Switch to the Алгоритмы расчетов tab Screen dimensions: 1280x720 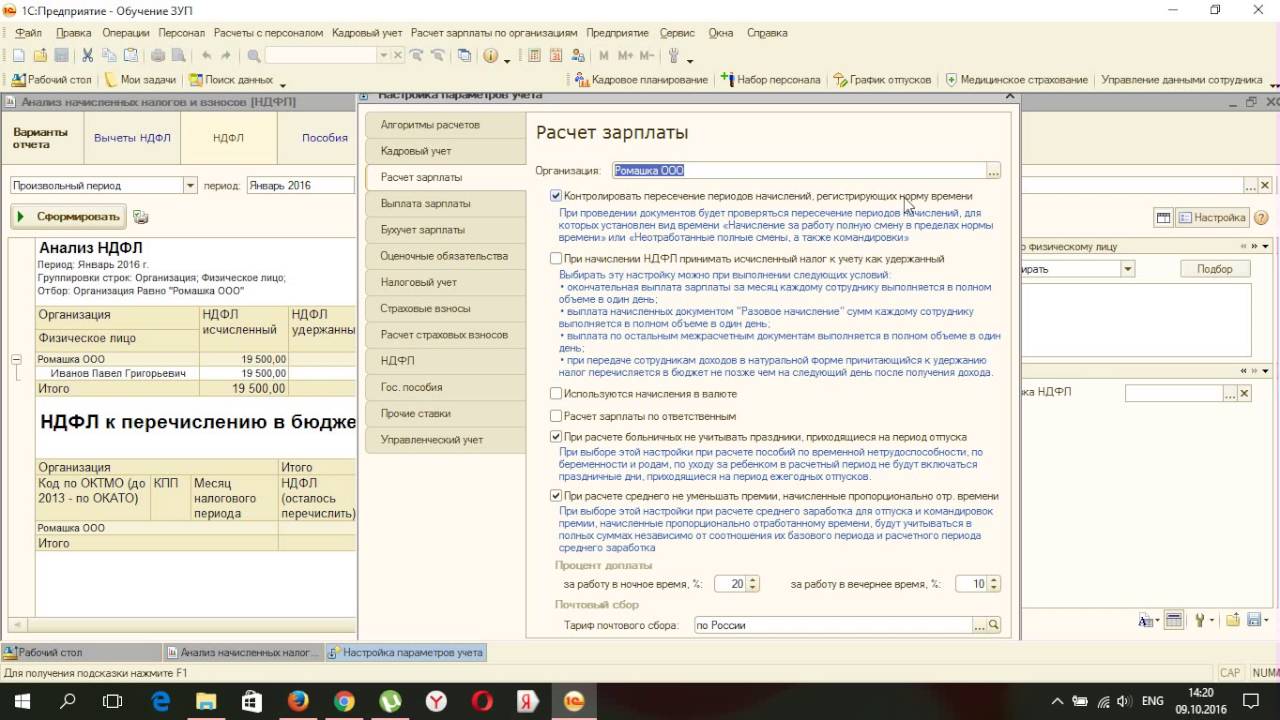click(x=445, y=125)
